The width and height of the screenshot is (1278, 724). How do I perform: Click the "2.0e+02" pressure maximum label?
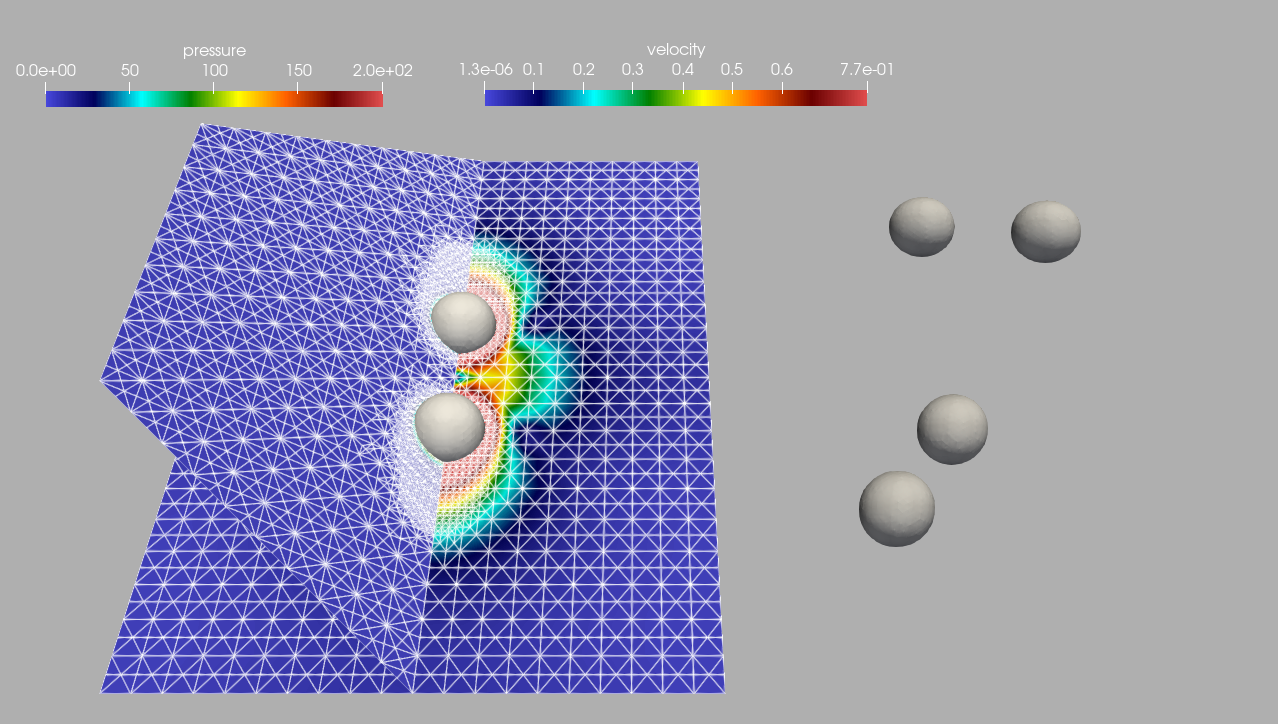[382, 71]
